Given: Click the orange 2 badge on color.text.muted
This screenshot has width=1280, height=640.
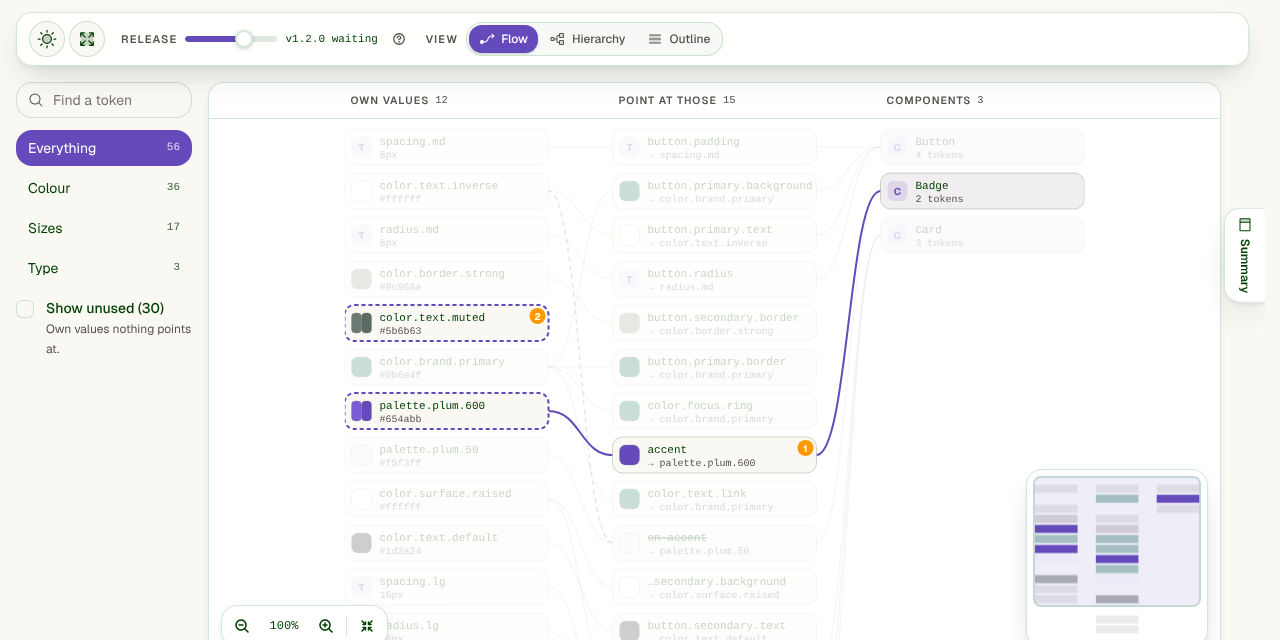Looking at the screenshot, I should (537, 316).
